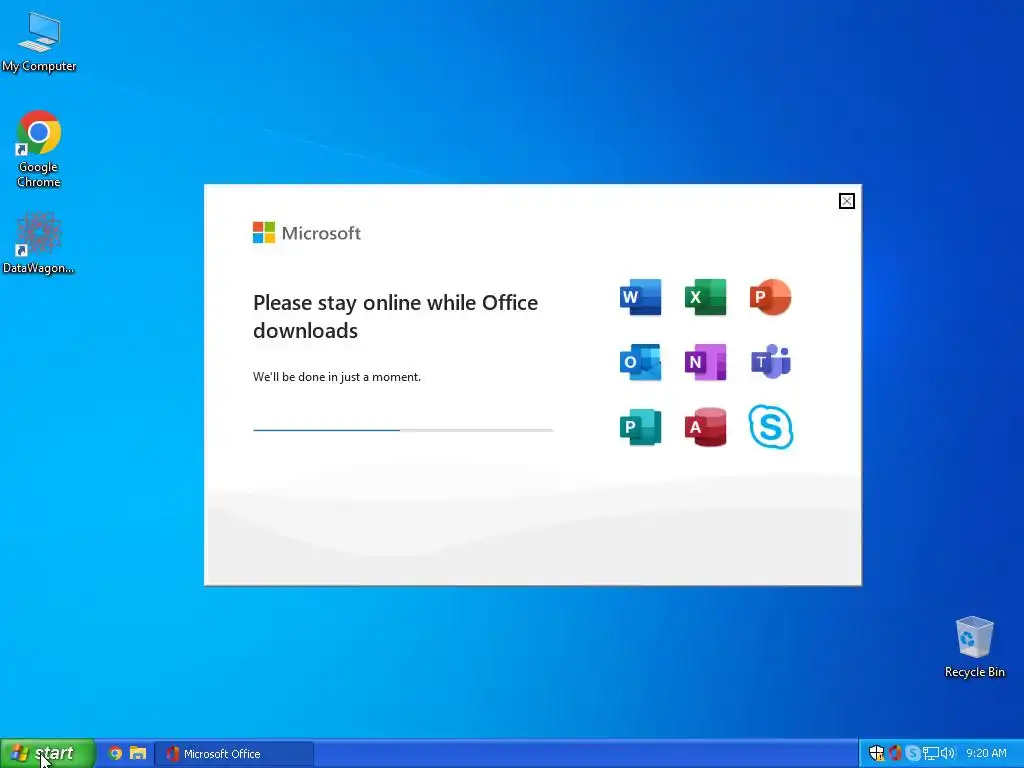
Task: Click the 'Please stay online while Office downloads' heading
Action: click(x=395, y=317)
